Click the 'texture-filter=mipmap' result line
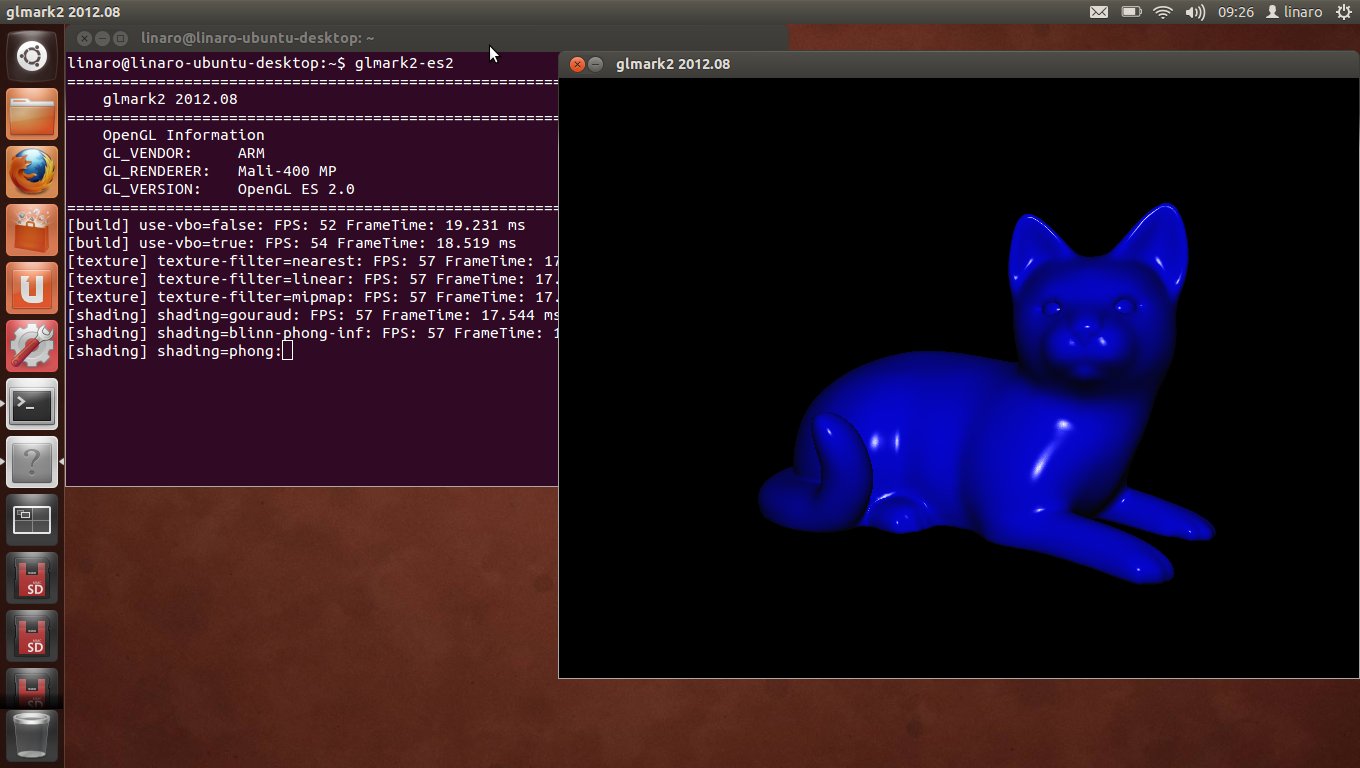This screenshot has width=1360, height=768. point(312,297)
